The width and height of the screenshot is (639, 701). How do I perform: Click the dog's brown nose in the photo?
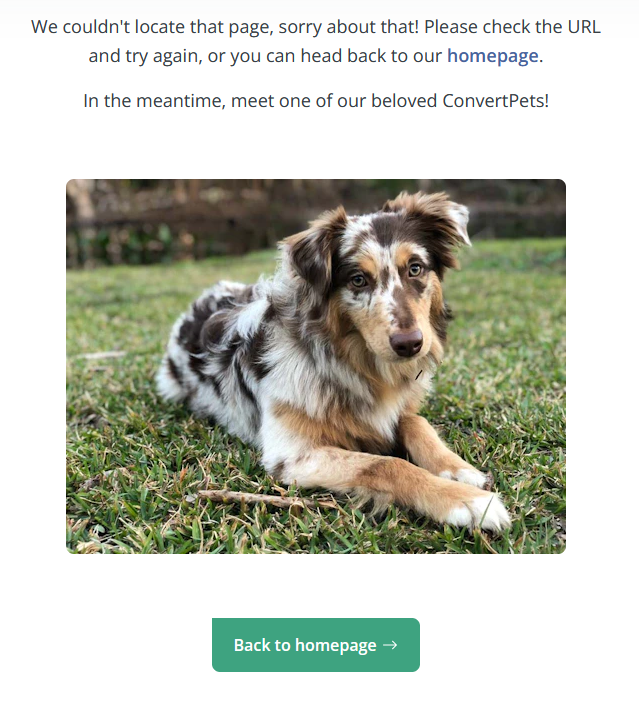[406, 342]
